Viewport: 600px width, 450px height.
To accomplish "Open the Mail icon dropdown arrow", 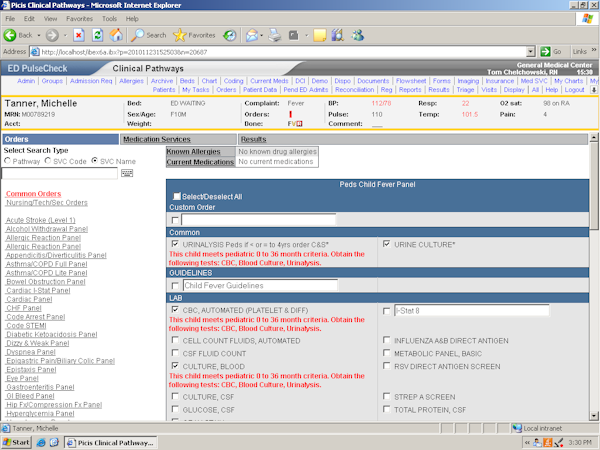I will pyautogui.click(x=261, y=35).
